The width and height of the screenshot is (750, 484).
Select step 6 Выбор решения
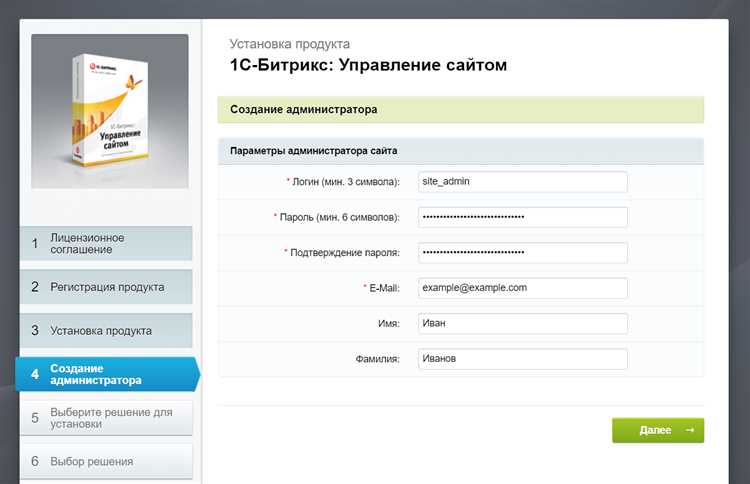coord(106,462)
